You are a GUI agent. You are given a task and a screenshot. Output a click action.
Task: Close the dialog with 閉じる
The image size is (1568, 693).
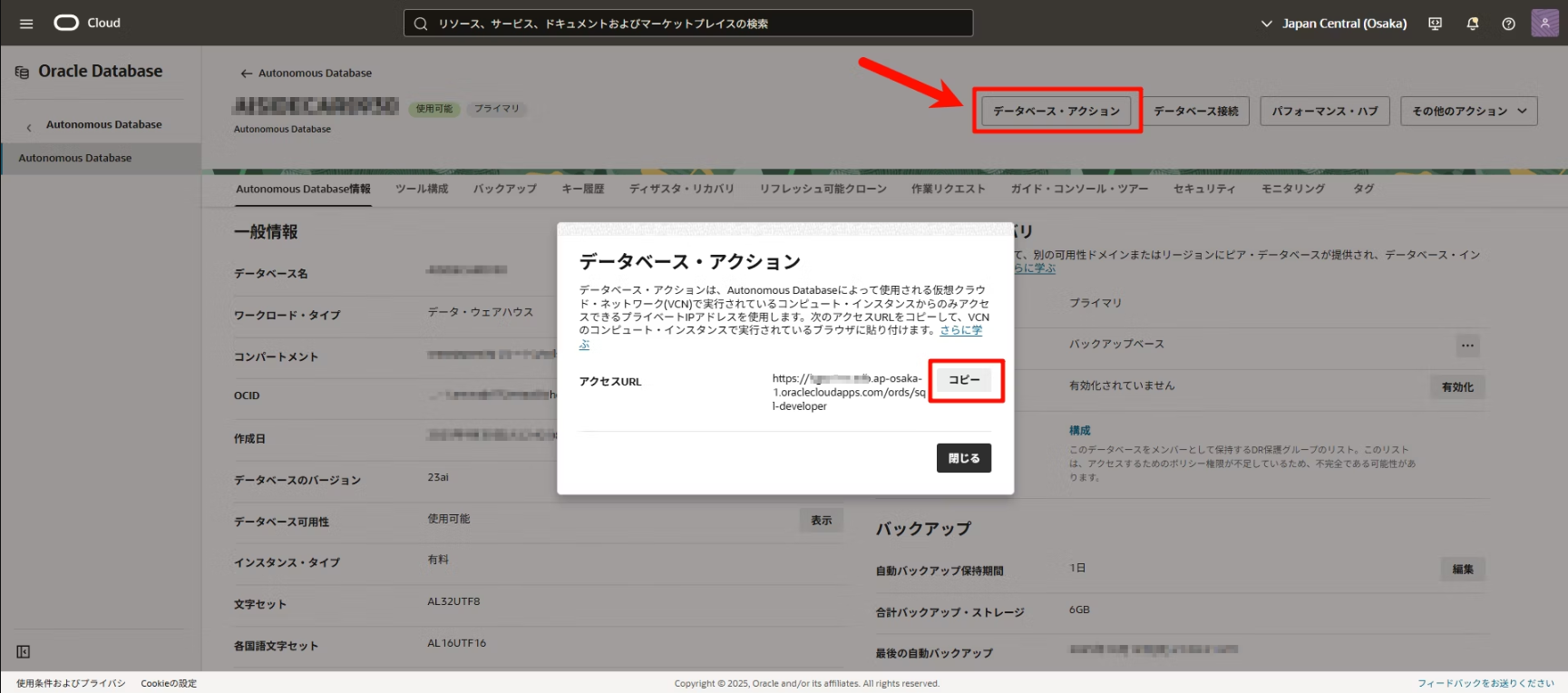point(964,458)
